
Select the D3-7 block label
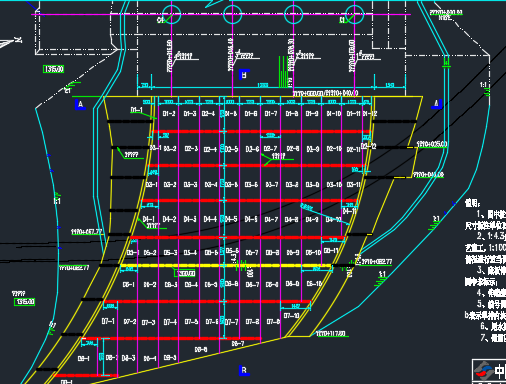coord(272,184)
